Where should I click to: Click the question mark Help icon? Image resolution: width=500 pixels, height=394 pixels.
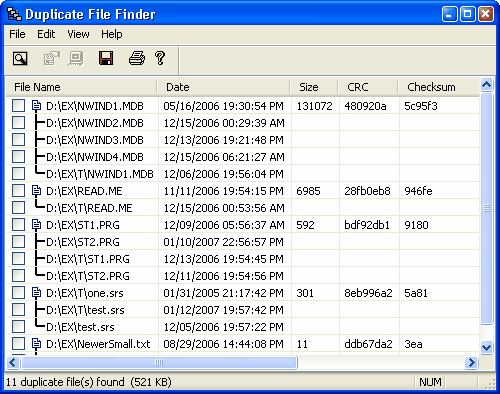pyautogui.click(x=160, y=58)
